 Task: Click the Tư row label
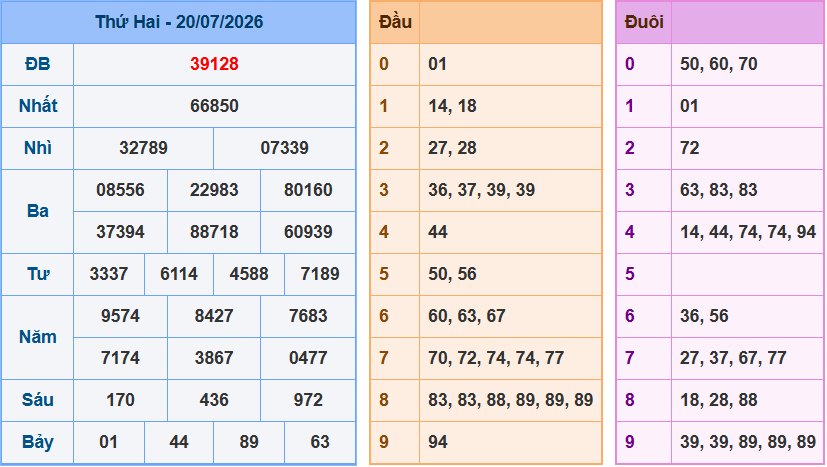[x=37, y=274]
